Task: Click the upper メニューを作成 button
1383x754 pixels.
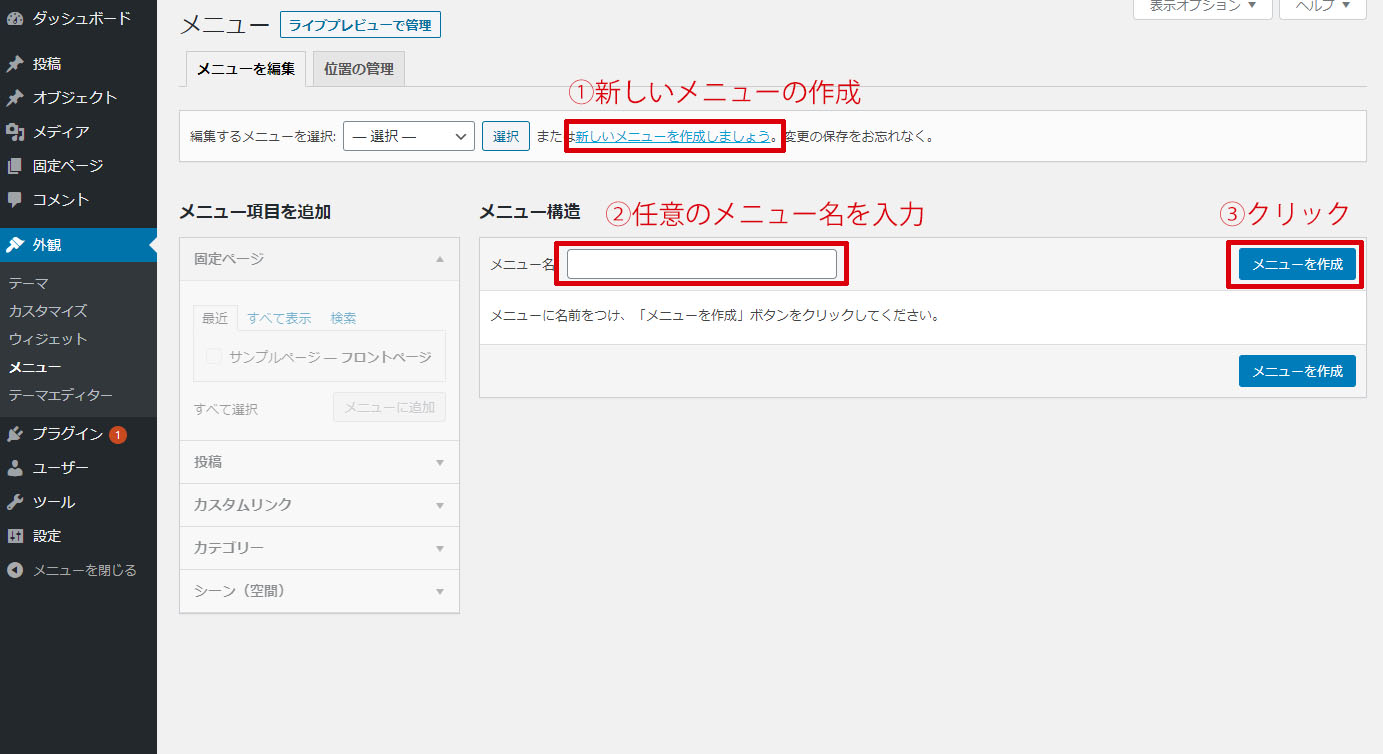Action: pos(1297,264)
